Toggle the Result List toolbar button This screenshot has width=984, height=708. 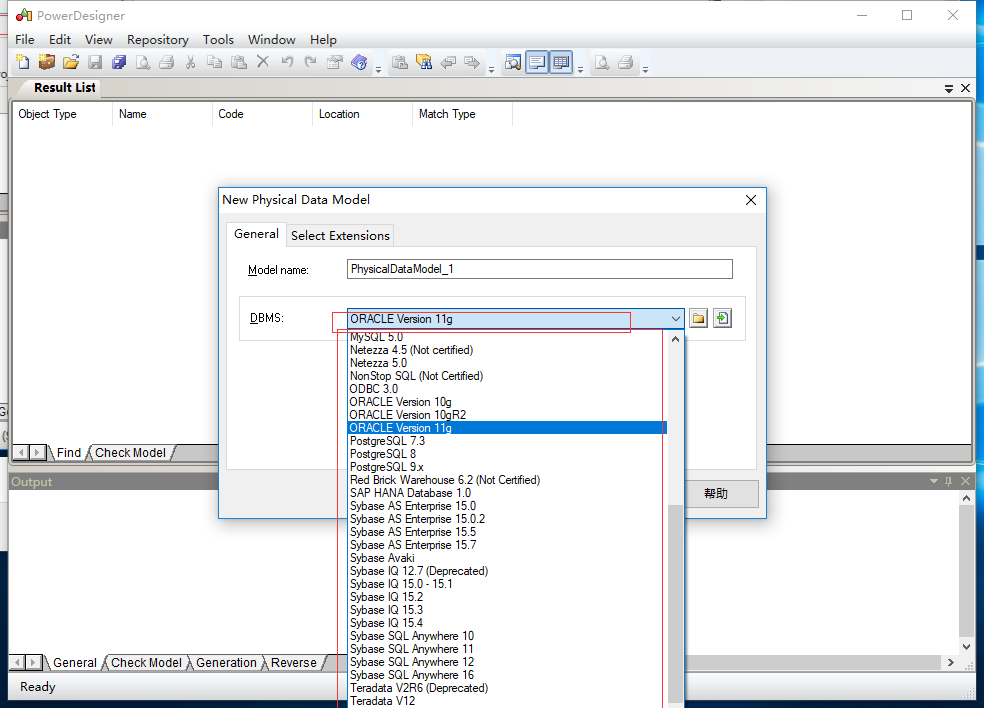[x=561, y=62]
